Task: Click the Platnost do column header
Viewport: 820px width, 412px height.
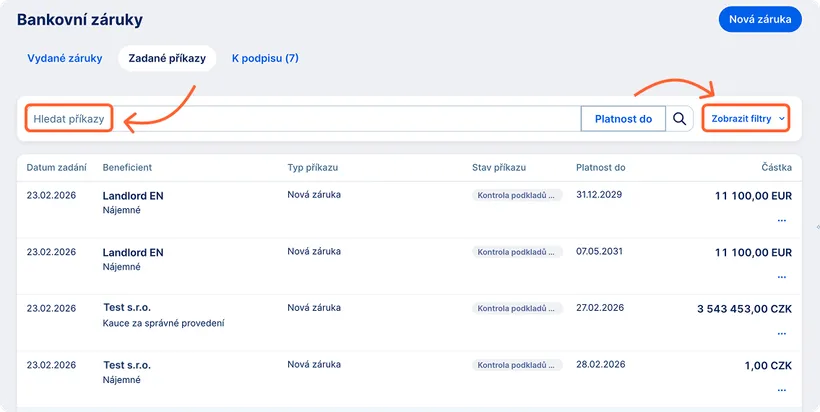Action: tap(600, 167)
